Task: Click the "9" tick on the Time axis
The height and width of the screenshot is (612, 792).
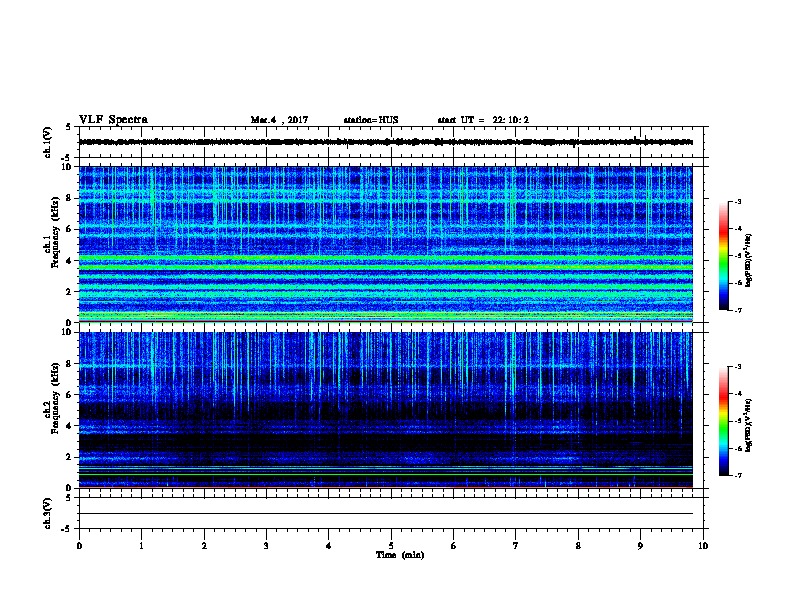Action: (640, 545)
